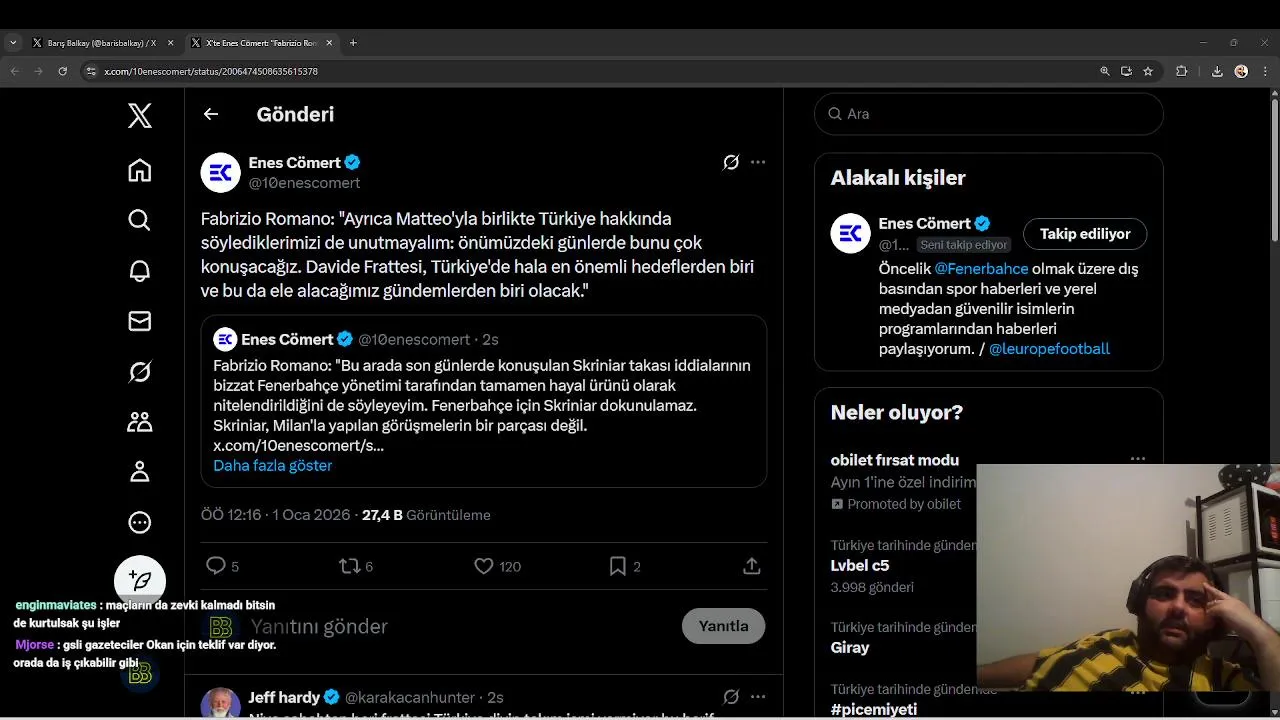Click the browser Forward button
Viewport: 1280px width, 720px height.
[x=38, y=71]
